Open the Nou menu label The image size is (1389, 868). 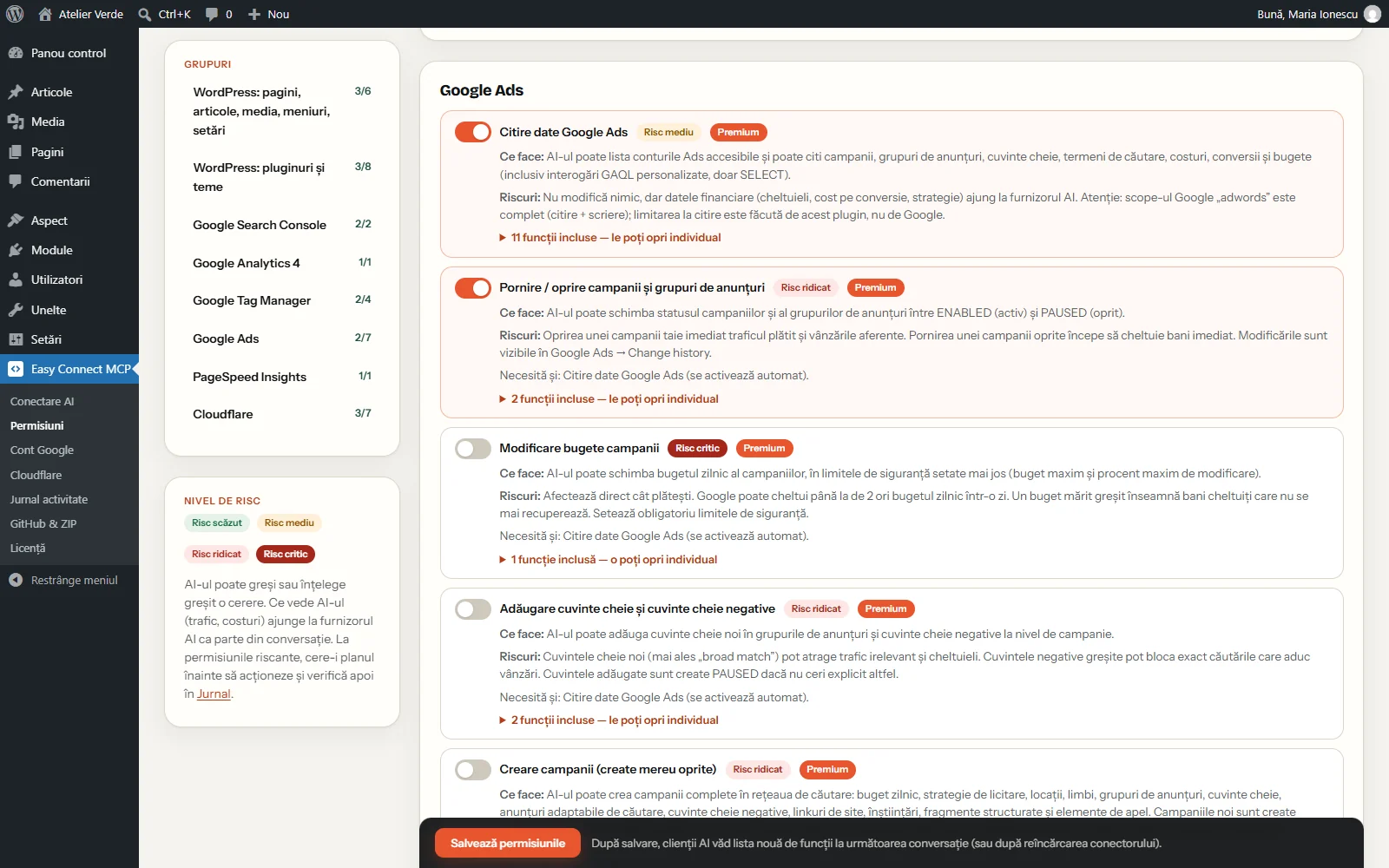tap(279, 14)
